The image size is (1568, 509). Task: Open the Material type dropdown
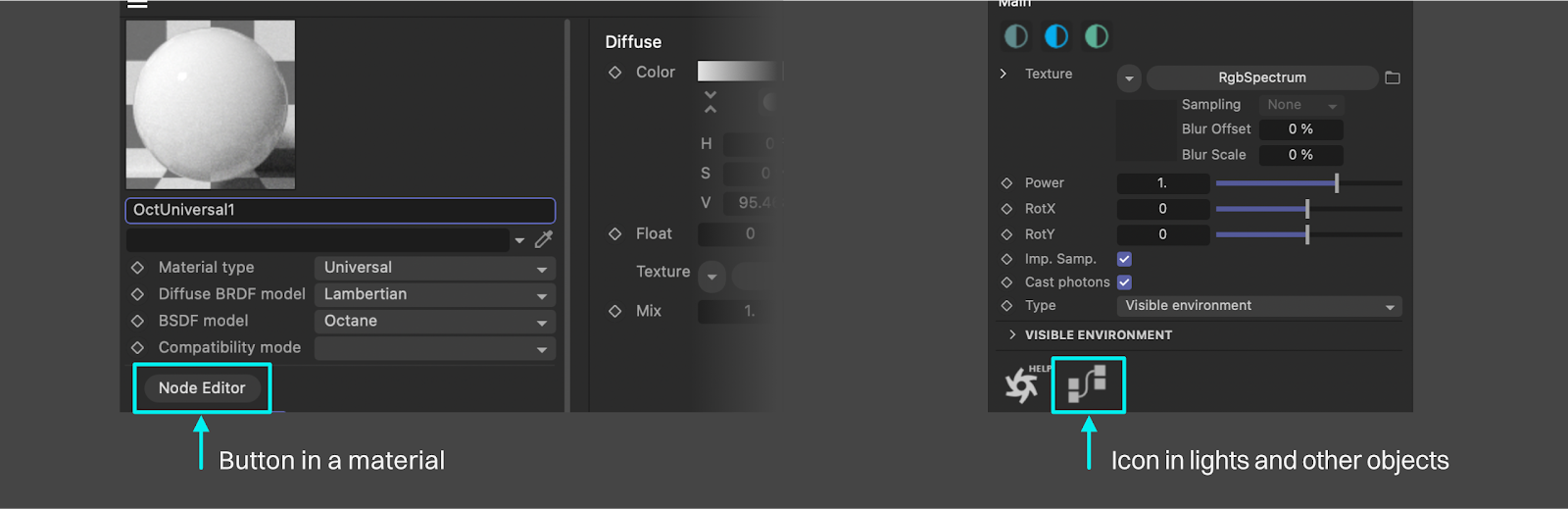click(434, 268)
